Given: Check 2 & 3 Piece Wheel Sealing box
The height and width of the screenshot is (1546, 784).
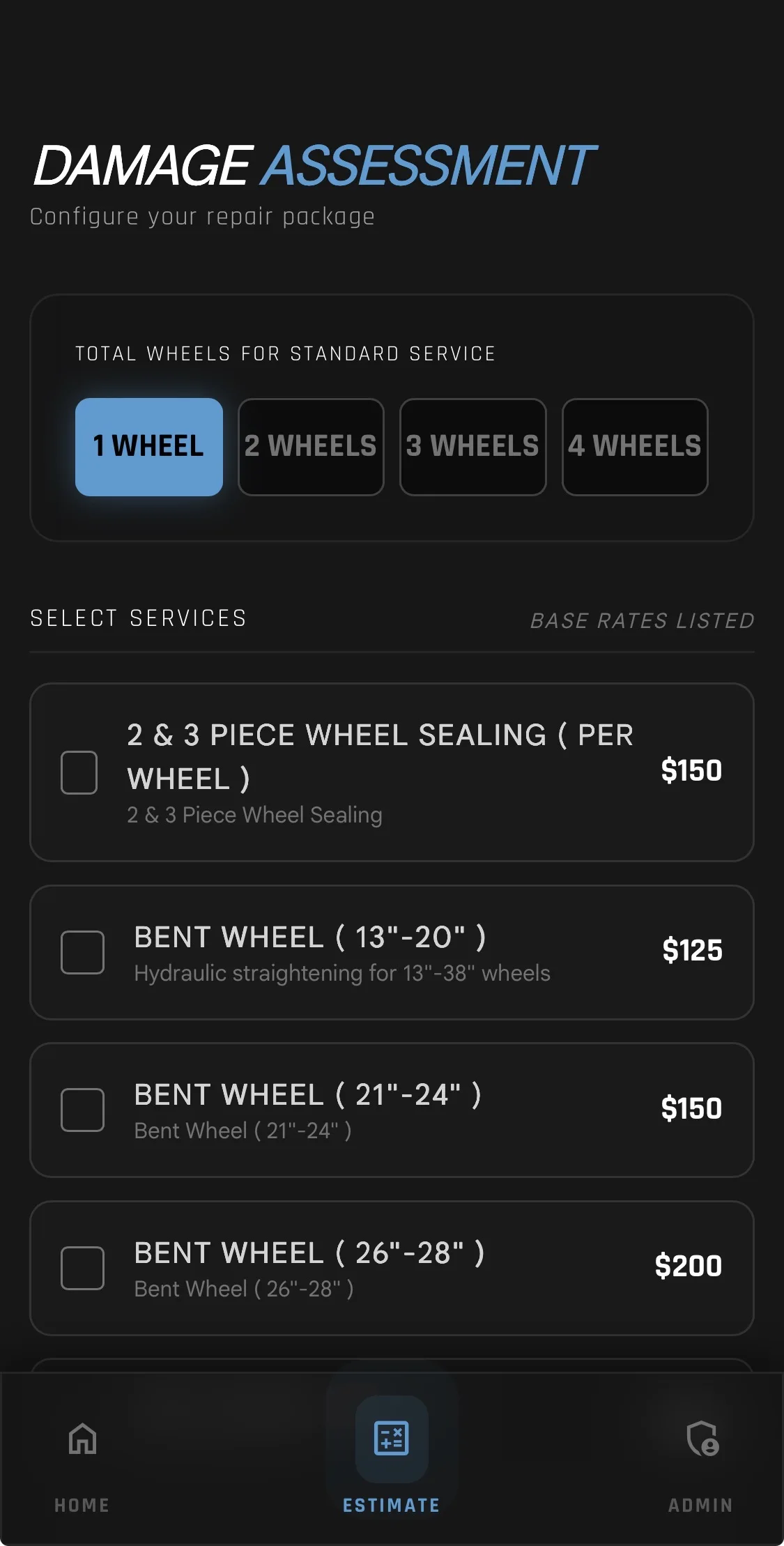Looking at the screenshot, I should [x=79, y=772].
